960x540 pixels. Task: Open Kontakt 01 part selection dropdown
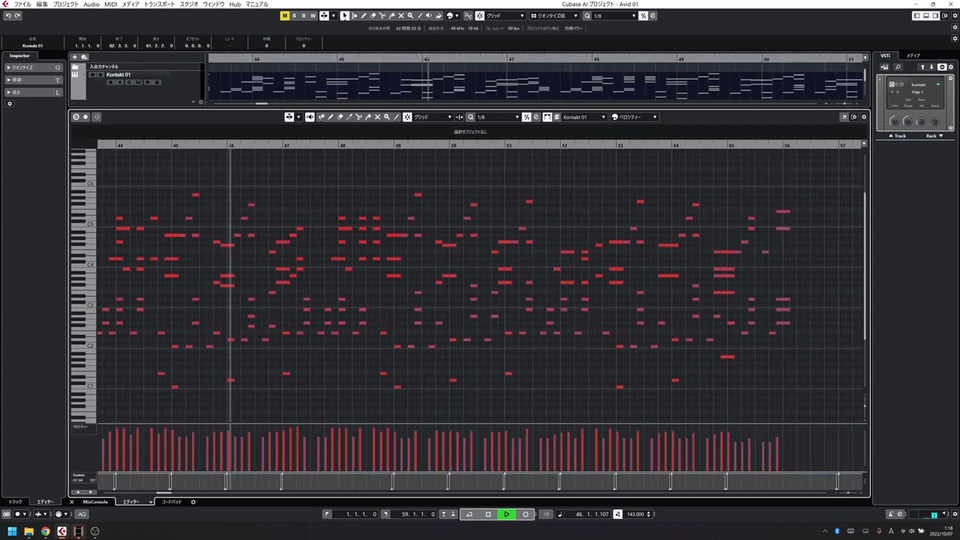[584, 117]
